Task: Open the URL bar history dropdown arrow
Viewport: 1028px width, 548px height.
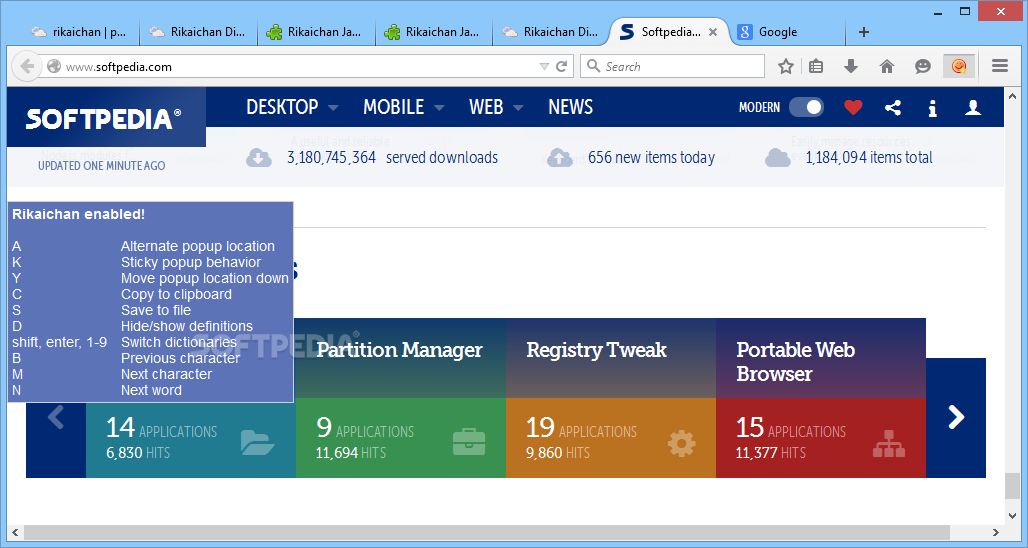Action: pyautogui.click(x=544, y=66)
